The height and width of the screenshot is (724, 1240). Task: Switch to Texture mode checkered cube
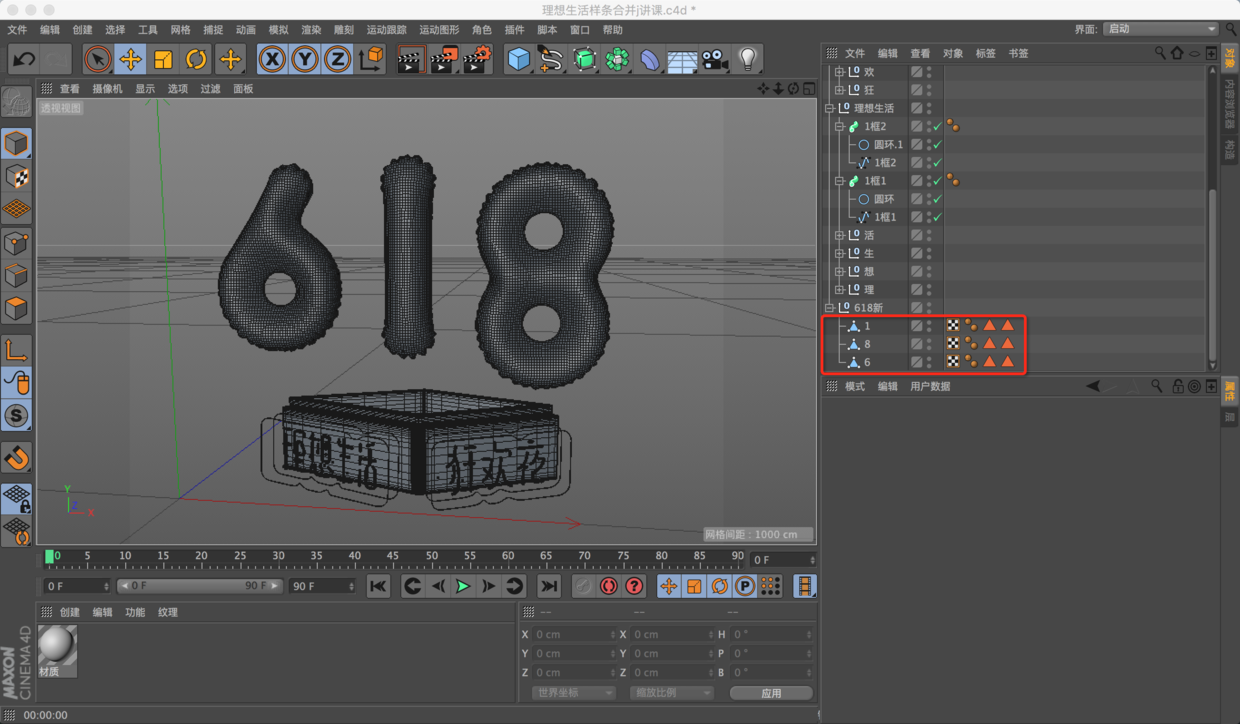[x=16, y=177]
